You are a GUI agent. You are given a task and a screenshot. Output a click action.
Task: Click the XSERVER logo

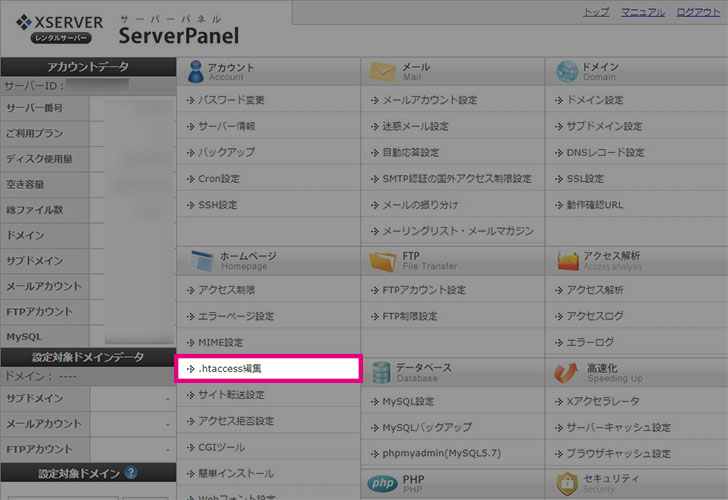pyautogui.click(x=60, y=29)
